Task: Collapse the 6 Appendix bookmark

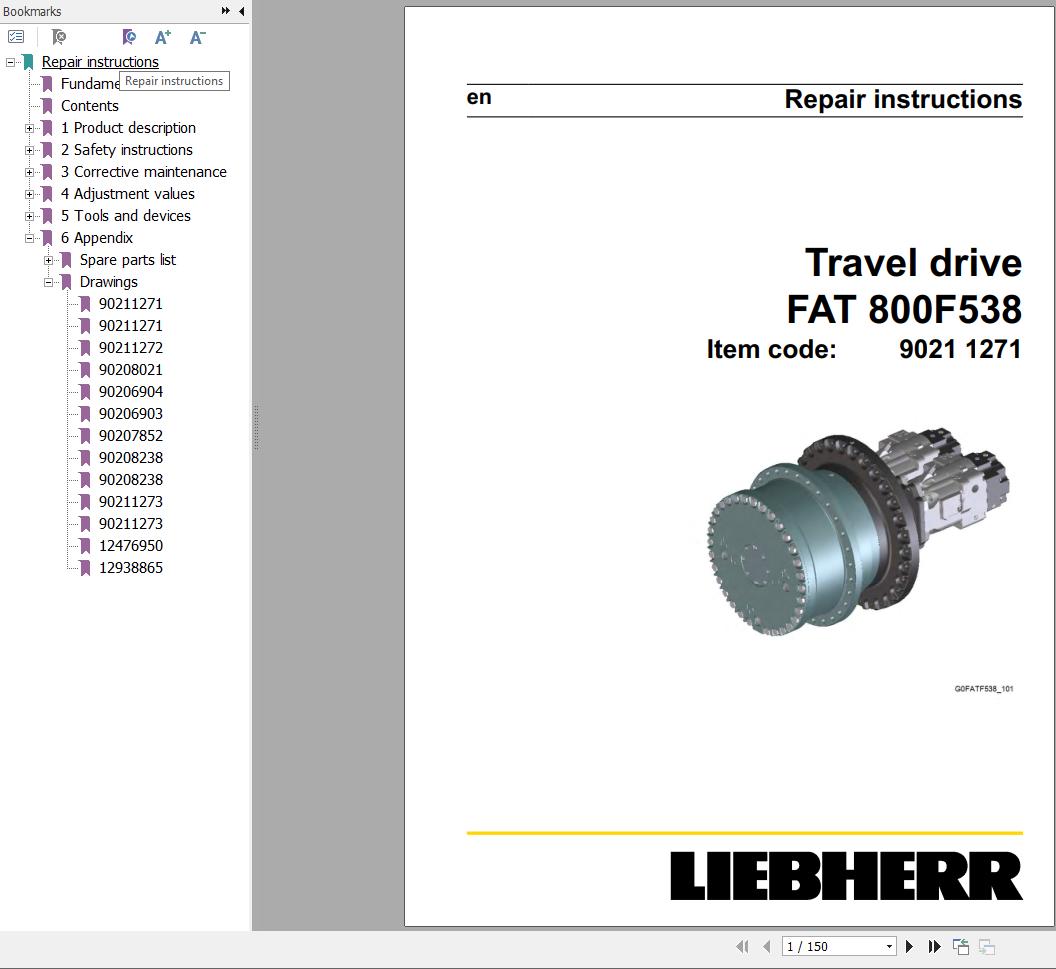Action: click(29, 238)
